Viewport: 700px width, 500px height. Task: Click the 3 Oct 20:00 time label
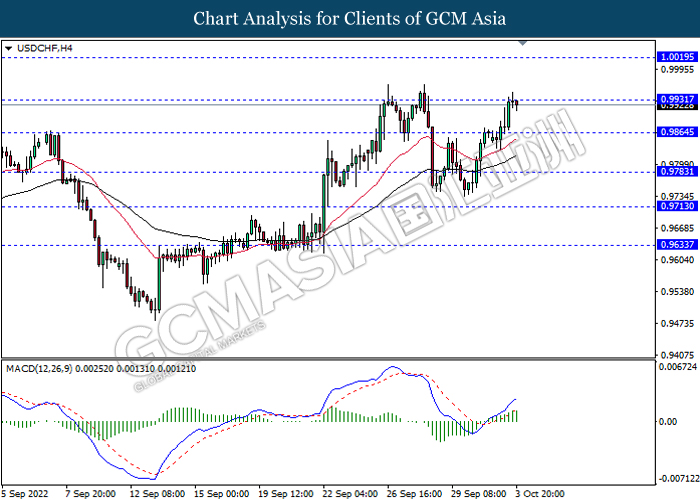[x=540, y=494]
